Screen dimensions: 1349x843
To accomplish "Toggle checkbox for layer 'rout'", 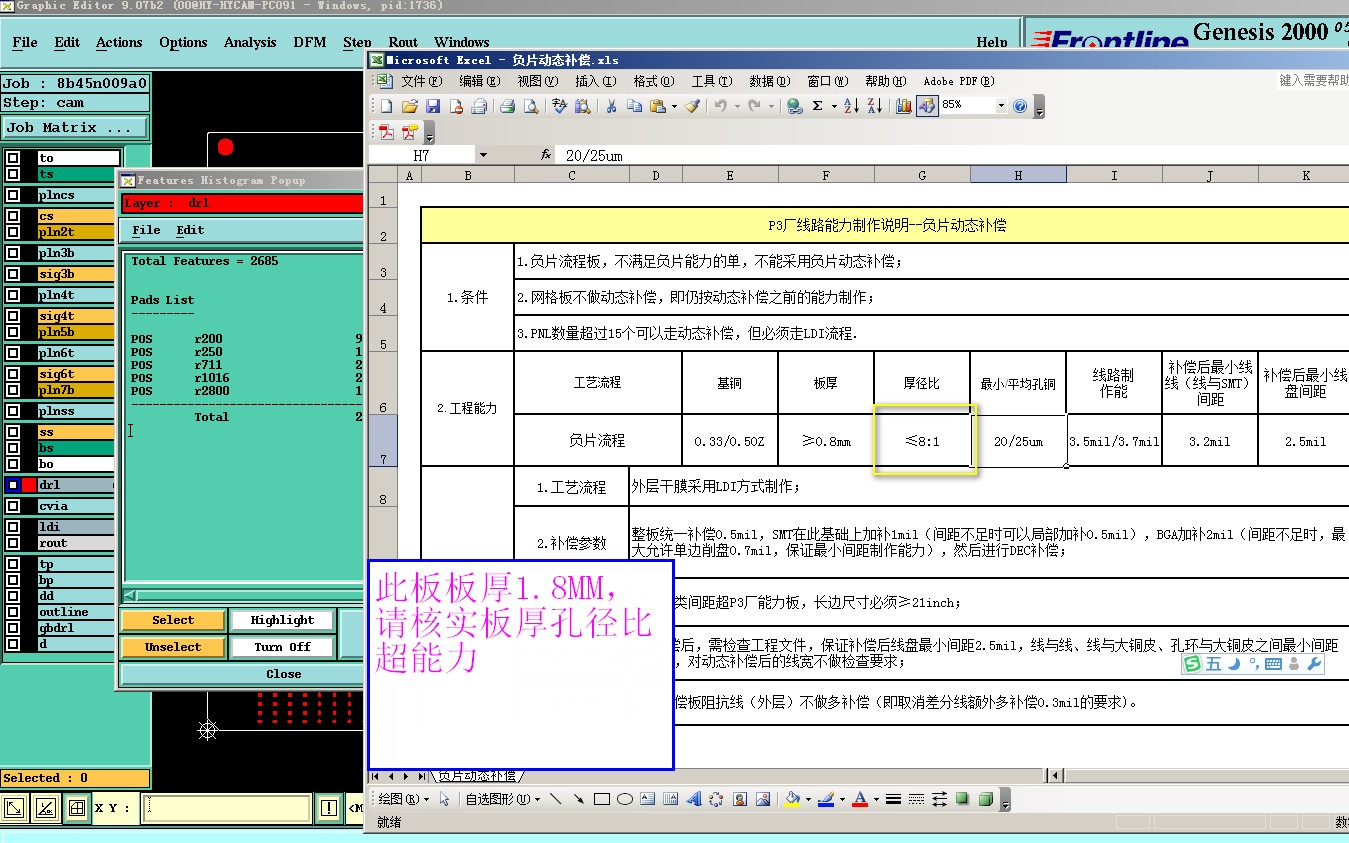I will click(x=12, y=543).
